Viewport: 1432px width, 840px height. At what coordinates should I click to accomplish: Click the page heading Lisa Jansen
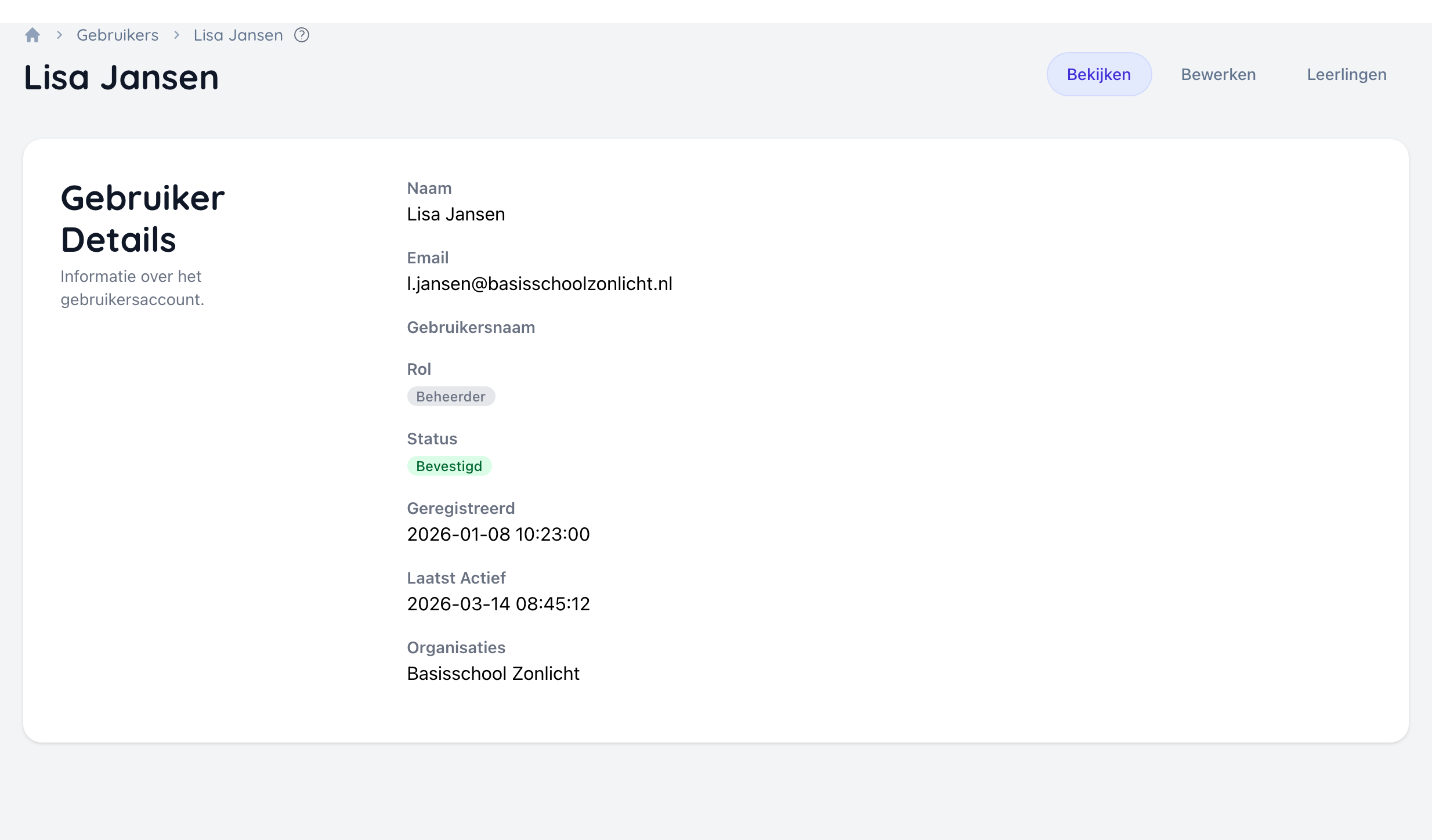point(121,77)
